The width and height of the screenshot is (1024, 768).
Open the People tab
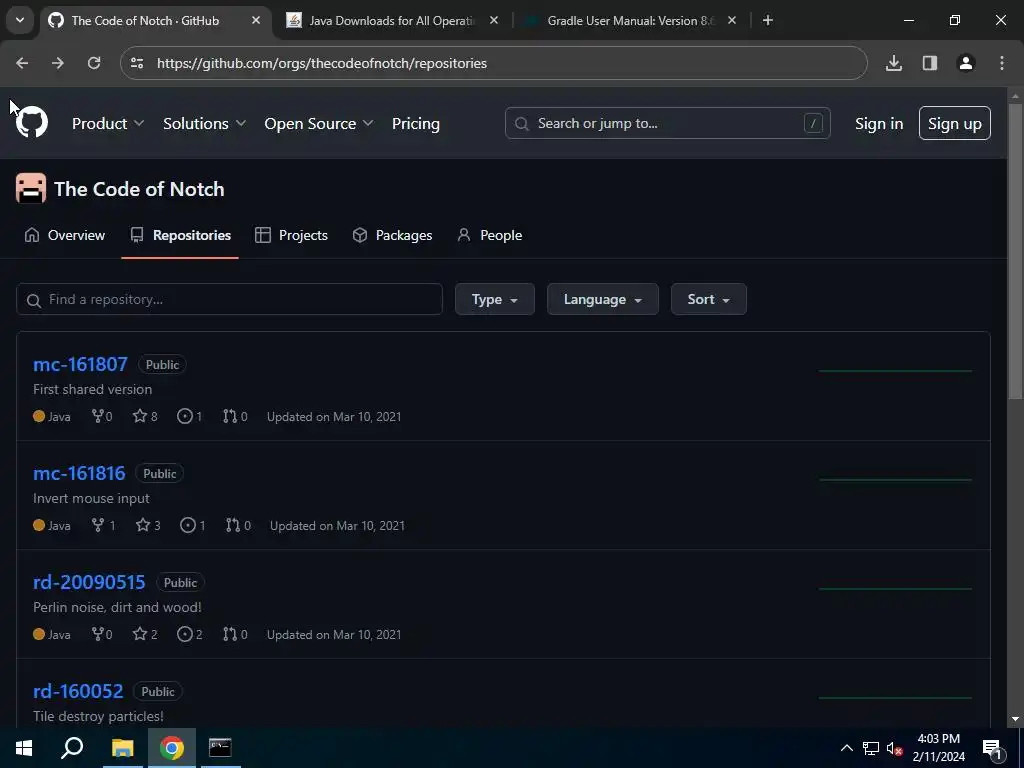pos(490,235)
